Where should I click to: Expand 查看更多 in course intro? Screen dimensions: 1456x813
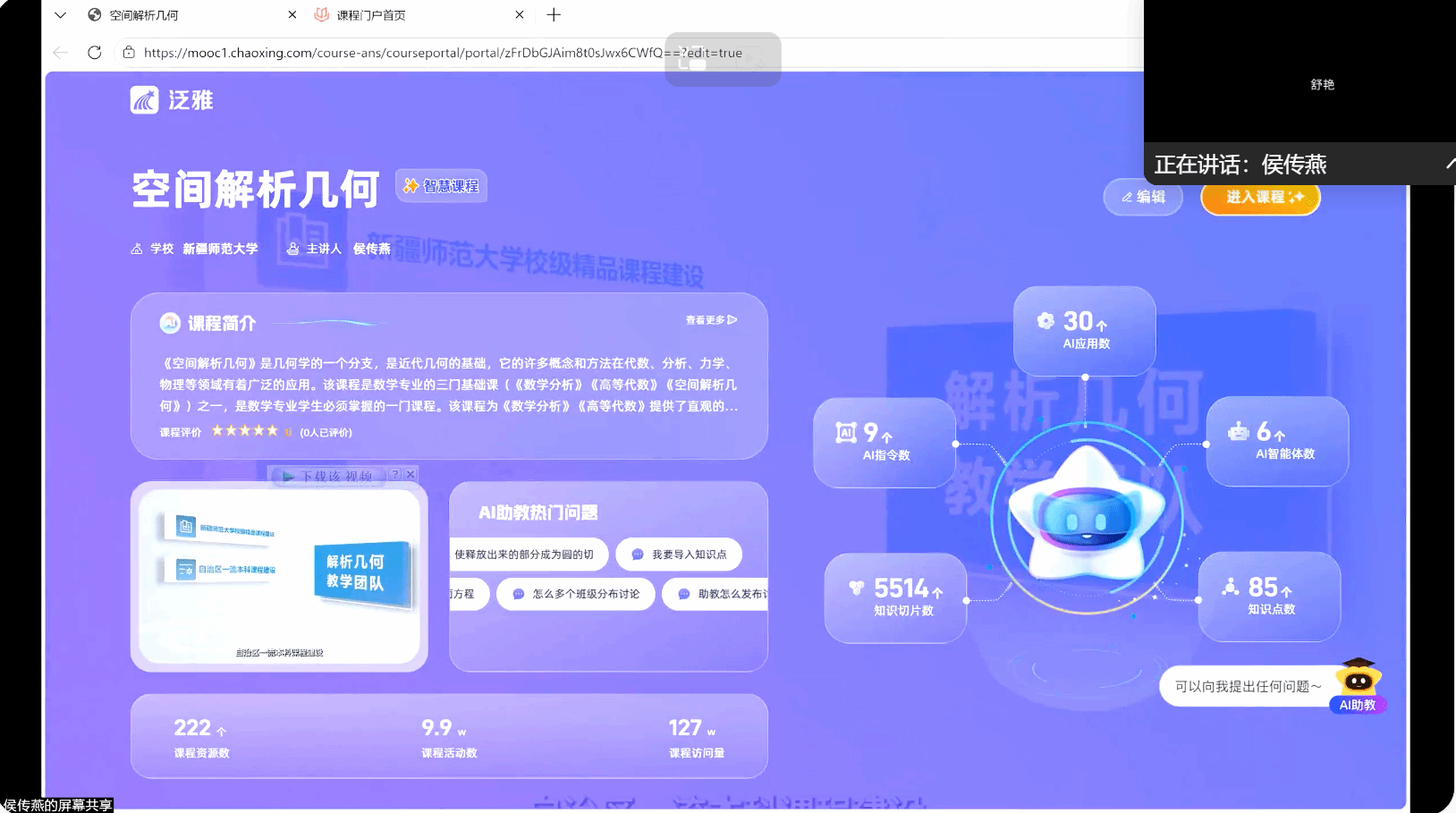click(x=711, y=320)
